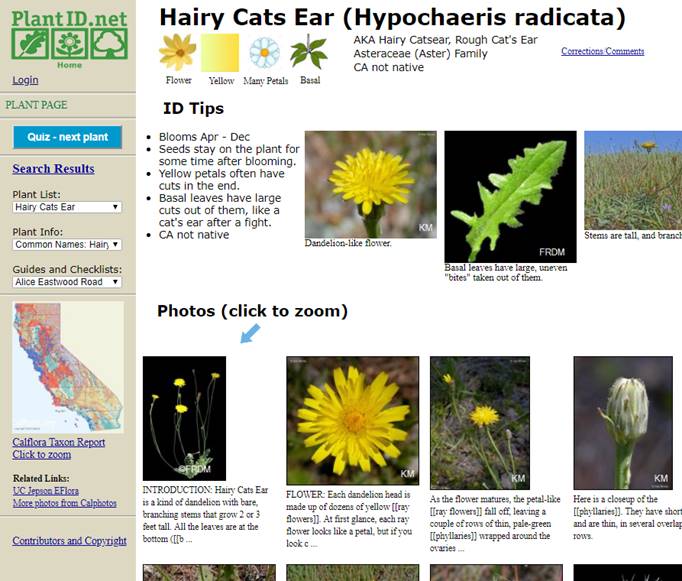
Task: Open the Search Results link
Action: point(53,169)
